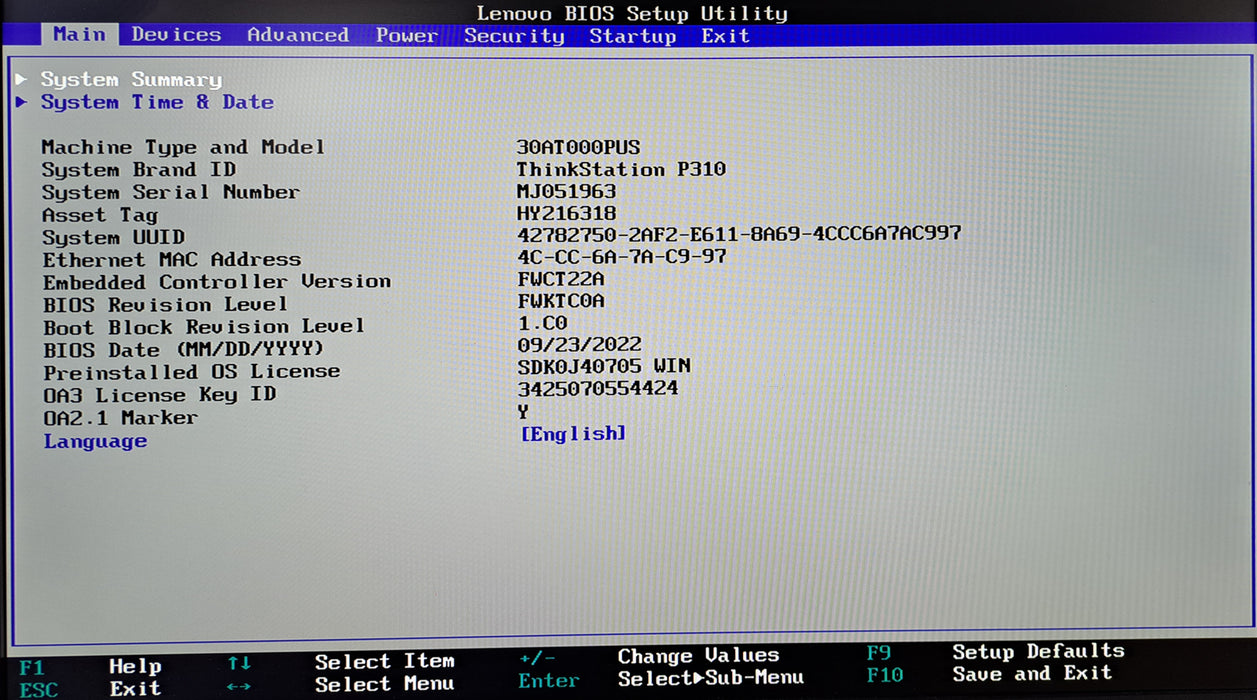1257x700 pixels.
Task: Click the value 30AT000PUS
Action: click(578, 147)
